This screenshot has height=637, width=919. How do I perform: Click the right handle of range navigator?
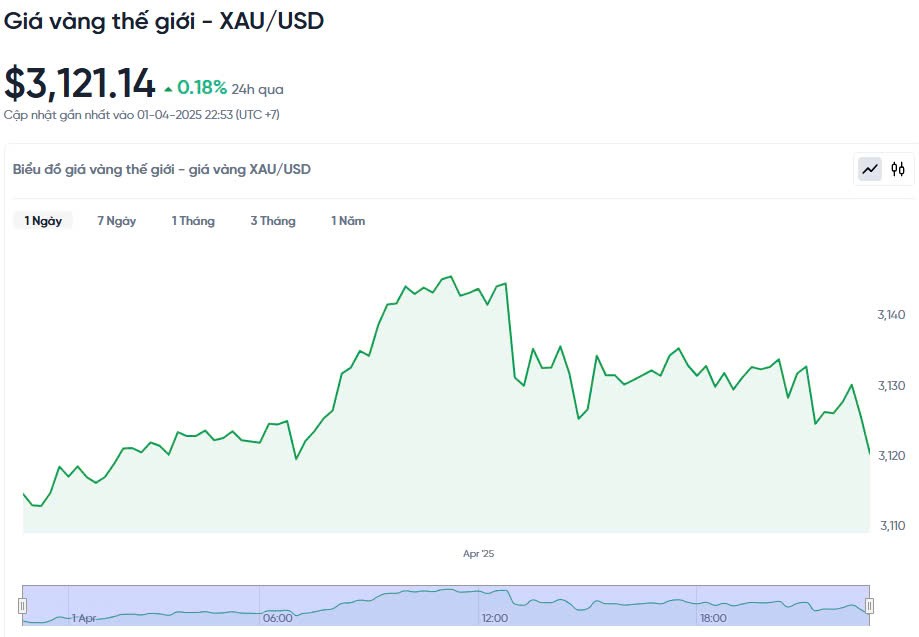click(869, 605)
